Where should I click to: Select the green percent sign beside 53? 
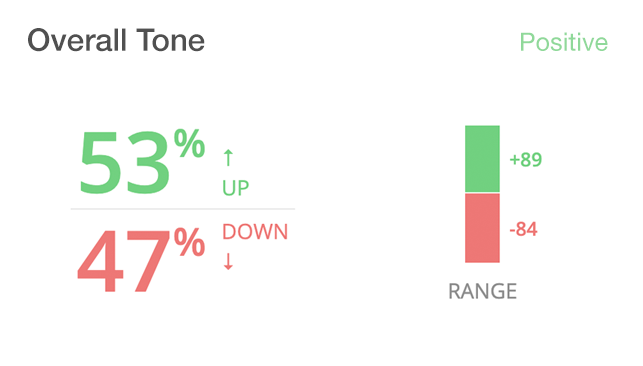pyautogui.click(x=189, y=143)
